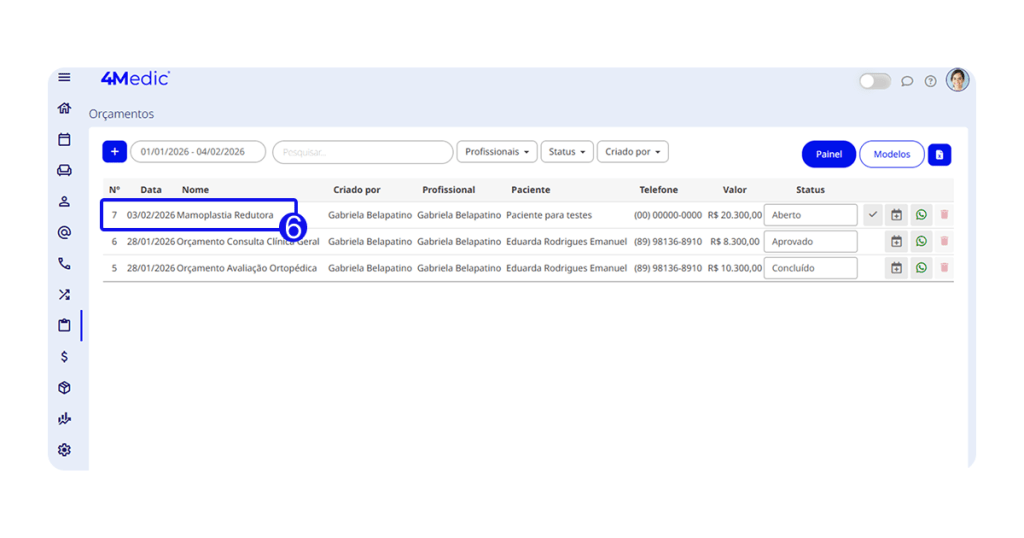
Task: Open the date range 01/01/2026 - 04/02/2026 field
Action: pyautogui.click(x=198, y=152)
